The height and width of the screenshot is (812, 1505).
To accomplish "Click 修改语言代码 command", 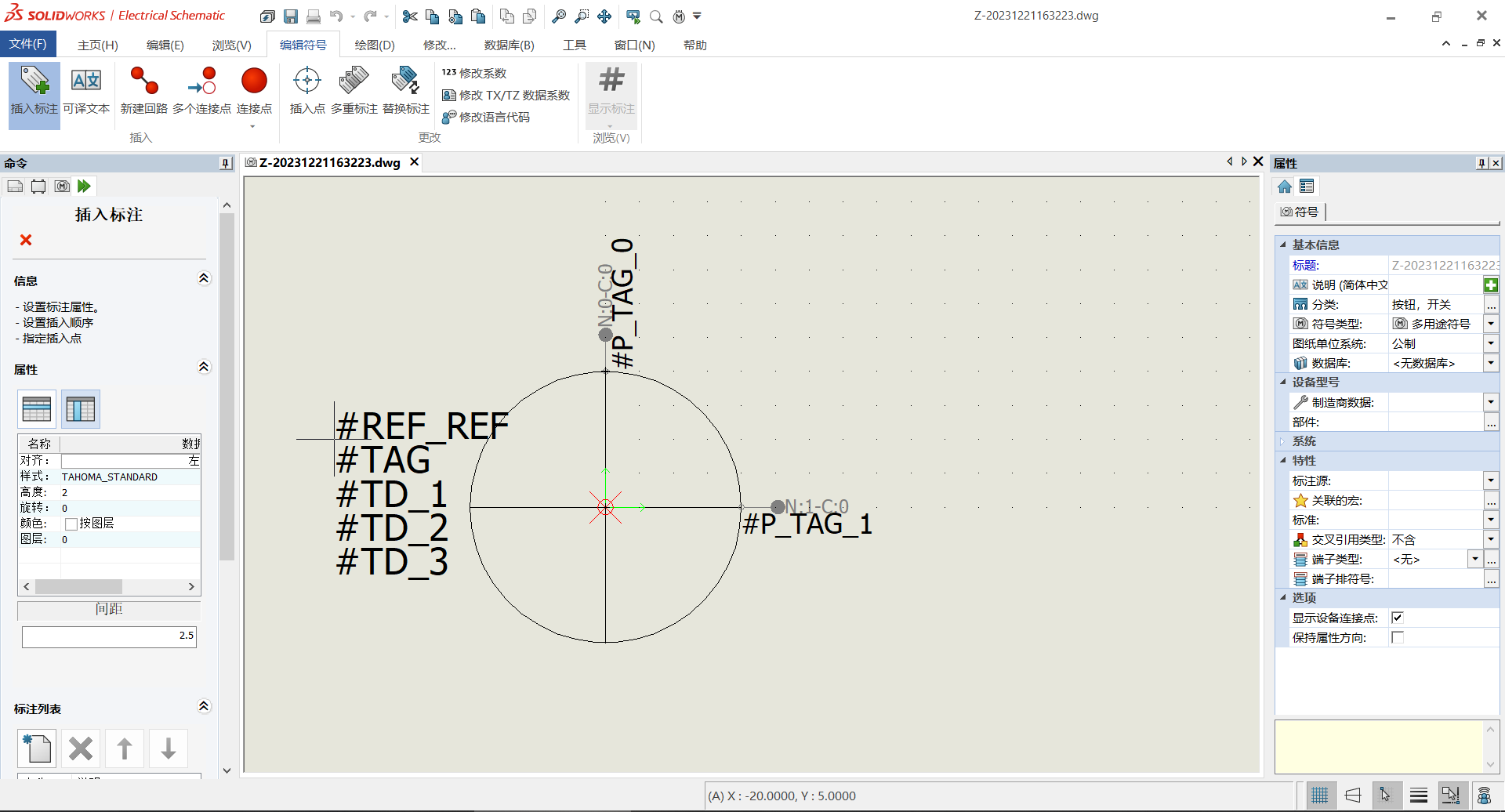I will 486,117.
